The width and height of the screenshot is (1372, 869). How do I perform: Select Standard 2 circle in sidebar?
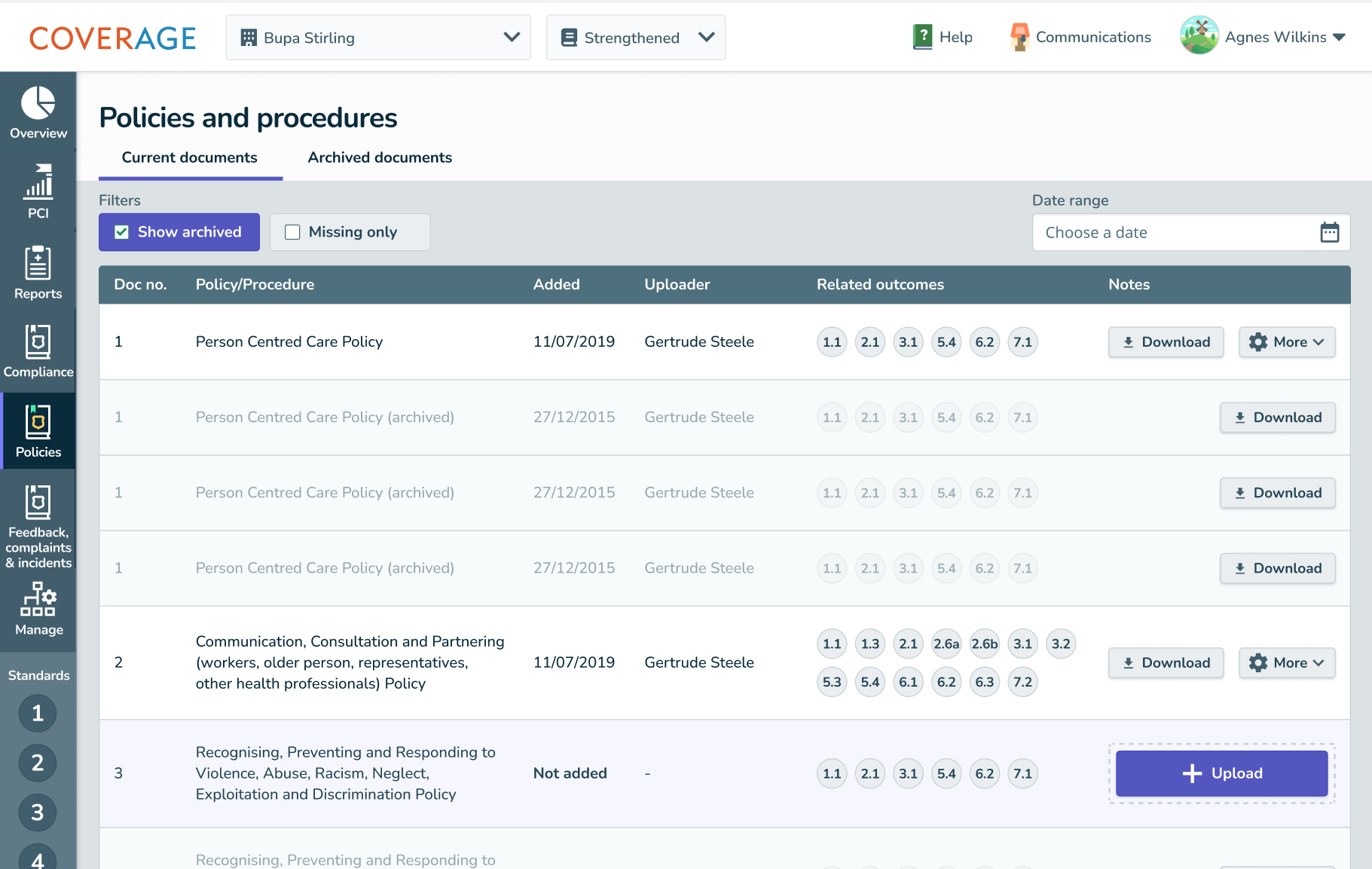pyautogui.click(x=37, y=763)
